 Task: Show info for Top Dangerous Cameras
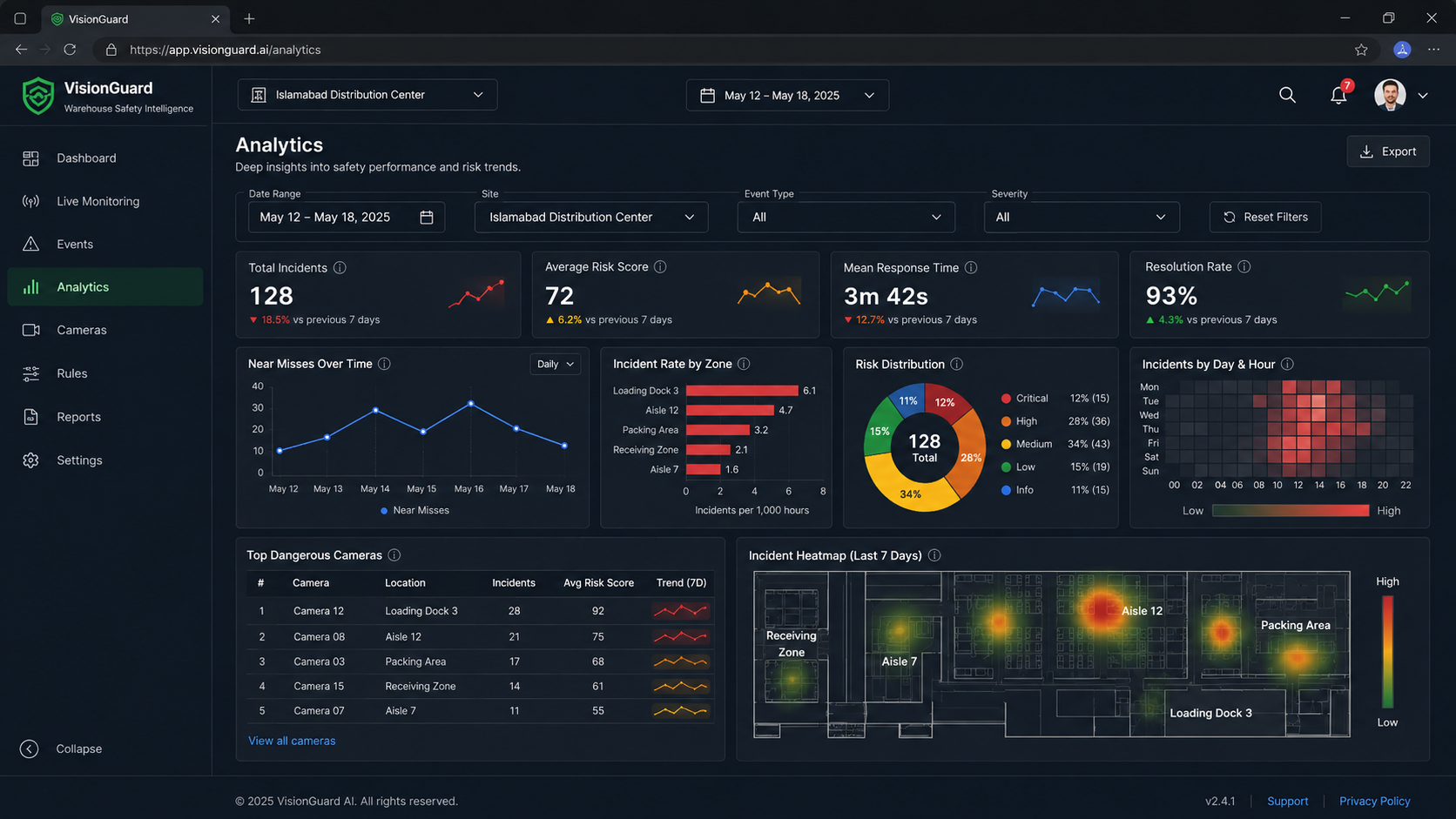pos(394,555)
